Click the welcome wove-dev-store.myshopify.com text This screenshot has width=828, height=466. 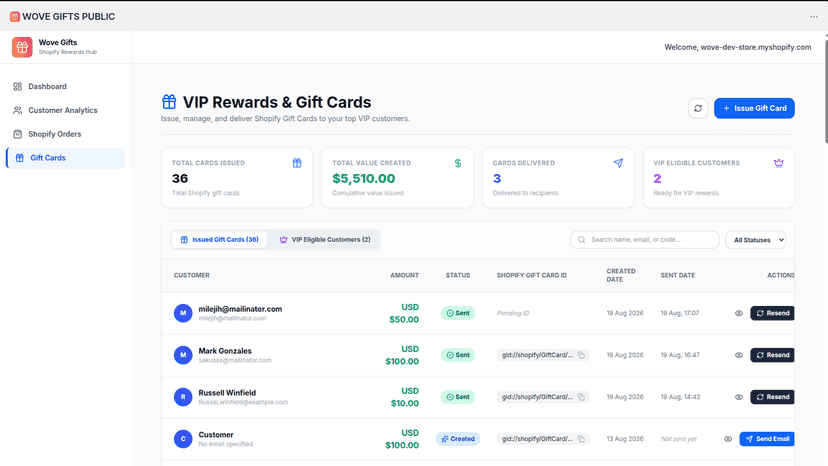(738, 47)
